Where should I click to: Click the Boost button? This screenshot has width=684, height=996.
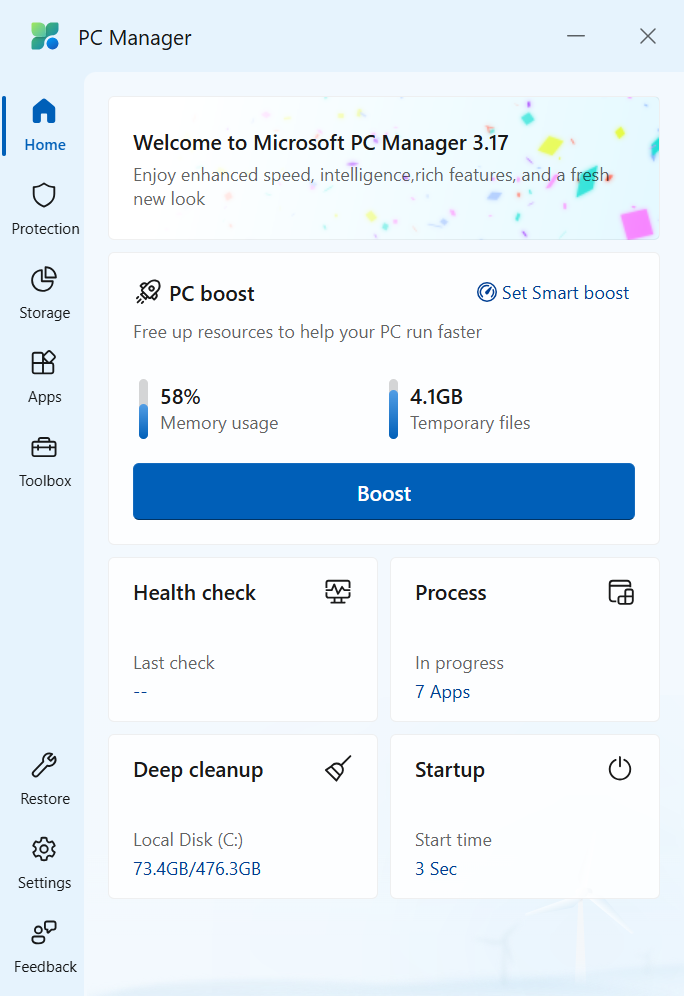[383, 491]
